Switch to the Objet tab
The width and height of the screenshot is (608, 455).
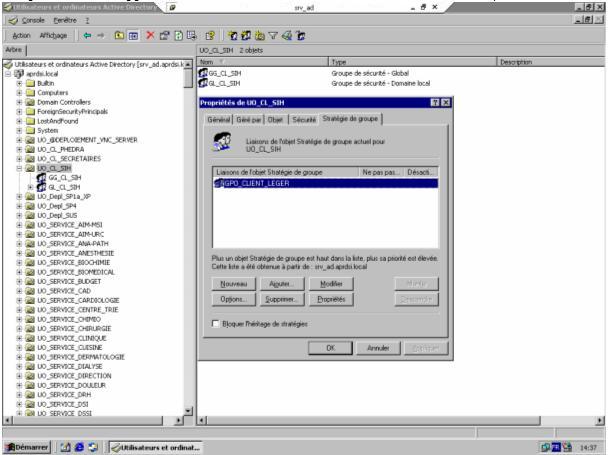coord(275,120)
